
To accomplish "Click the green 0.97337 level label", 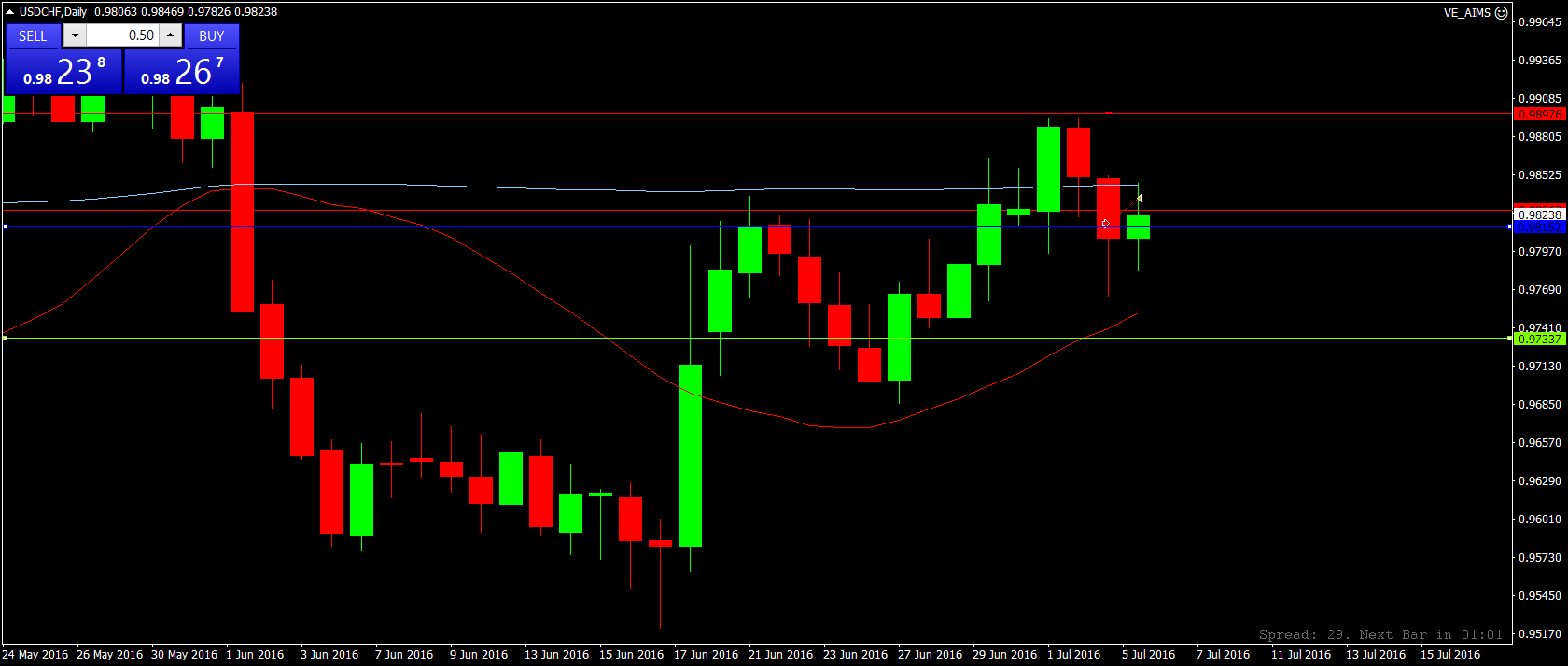I will click(x=1539, y=339).
